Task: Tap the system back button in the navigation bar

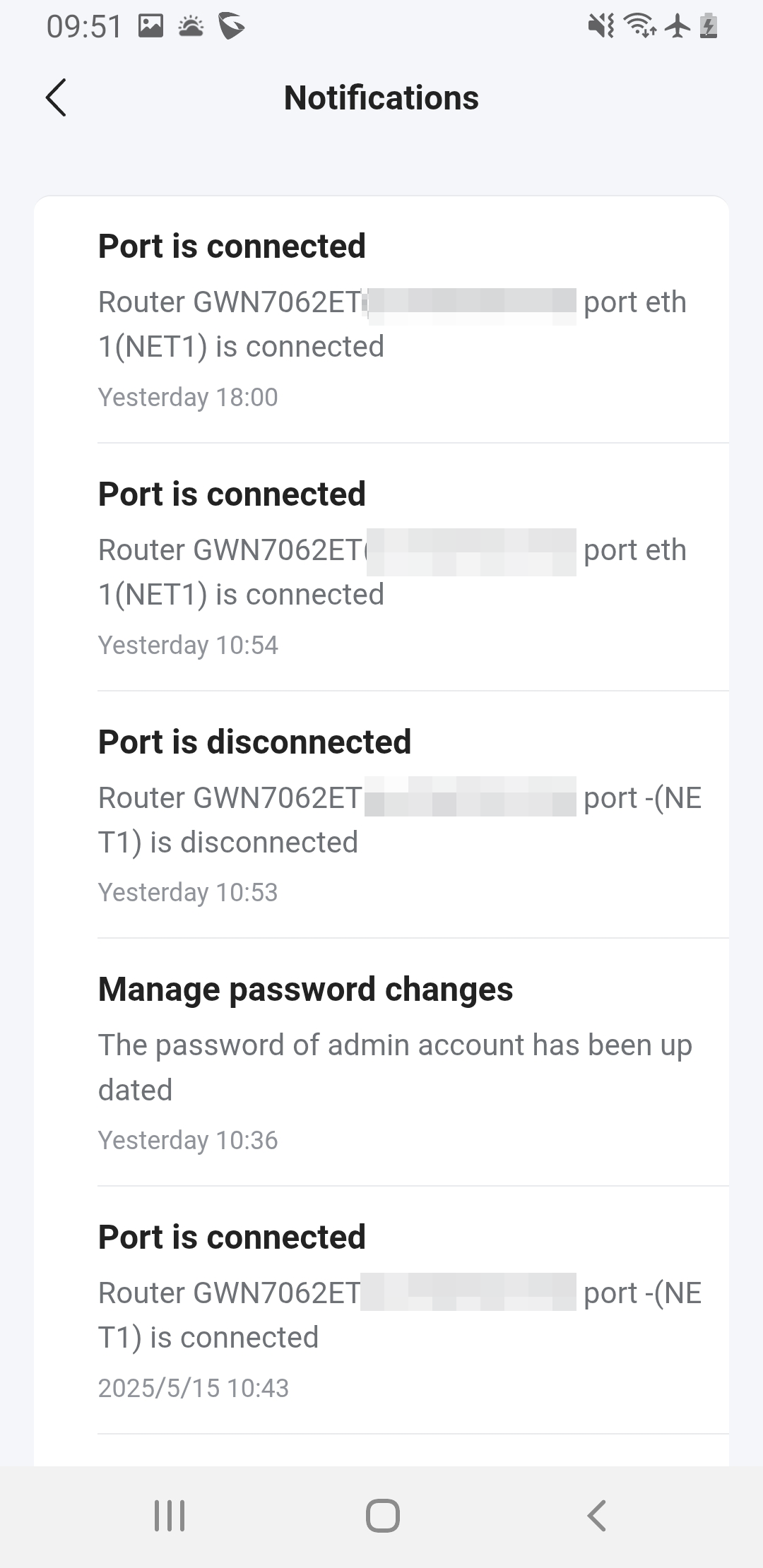Action: pos(597,1516)
